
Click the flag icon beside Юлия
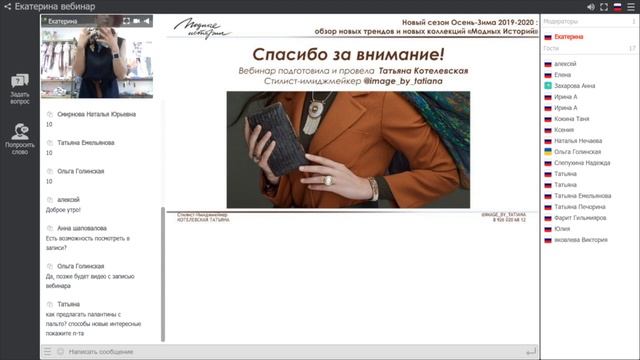coord(548,229)
